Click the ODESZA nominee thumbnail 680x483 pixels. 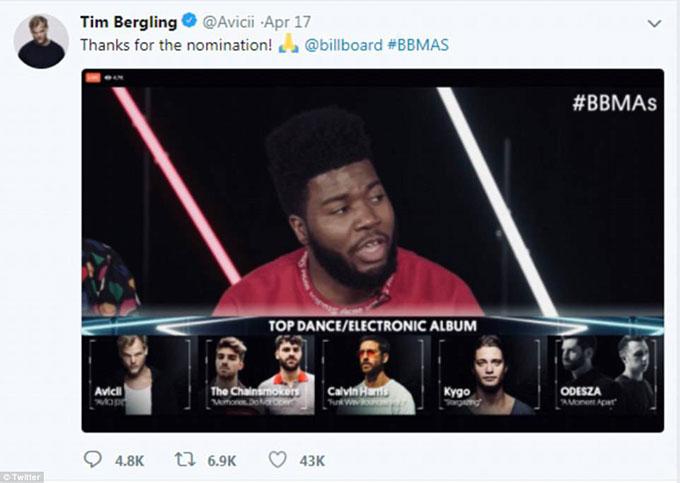tap(604, 374)
